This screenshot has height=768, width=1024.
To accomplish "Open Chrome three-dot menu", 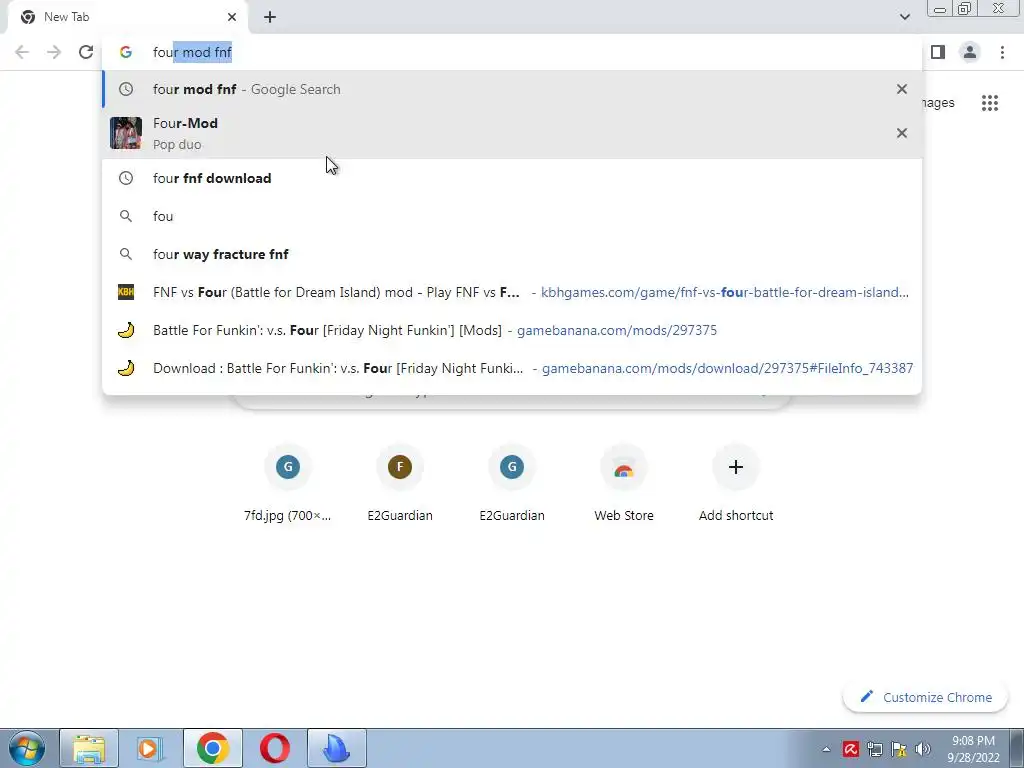I will pos(1002,52).
